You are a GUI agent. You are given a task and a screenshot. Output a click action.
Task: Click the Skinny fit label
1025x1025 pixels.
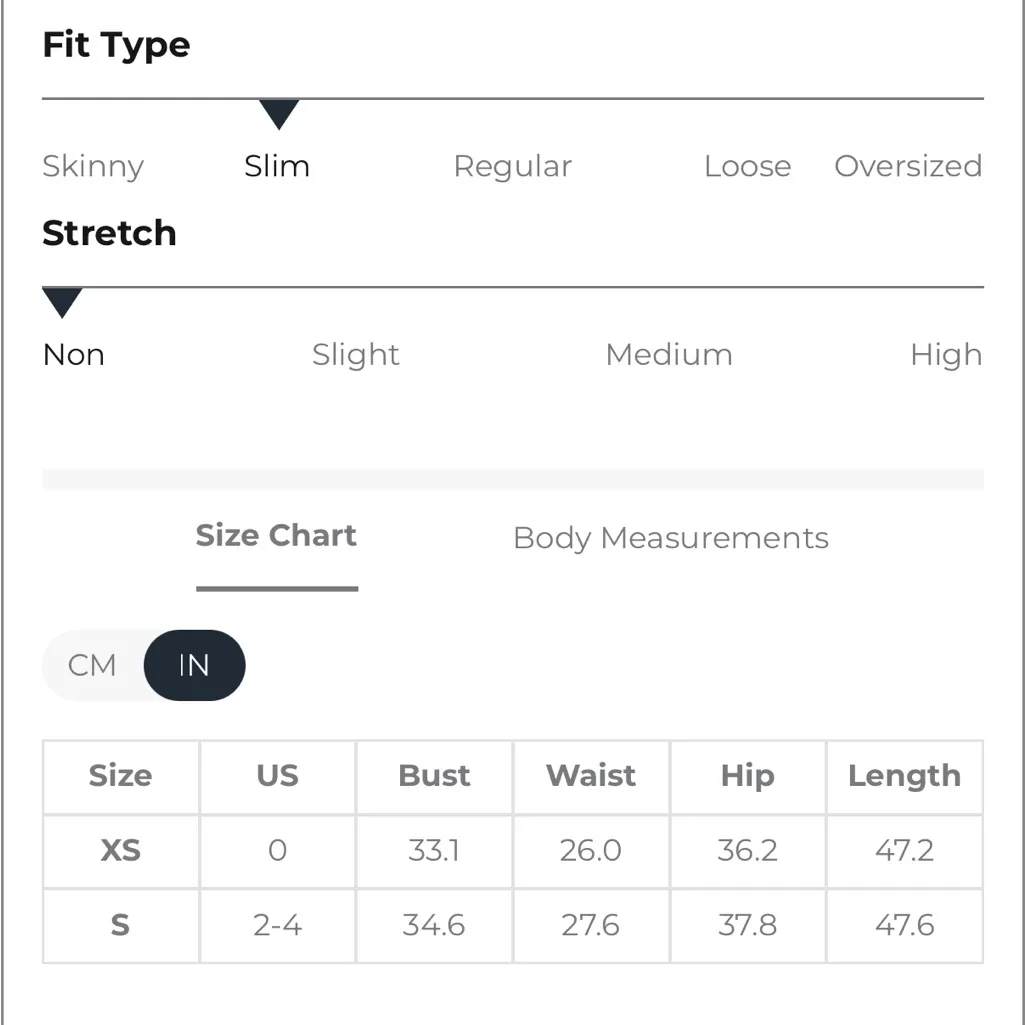click(x=93, y=166)
